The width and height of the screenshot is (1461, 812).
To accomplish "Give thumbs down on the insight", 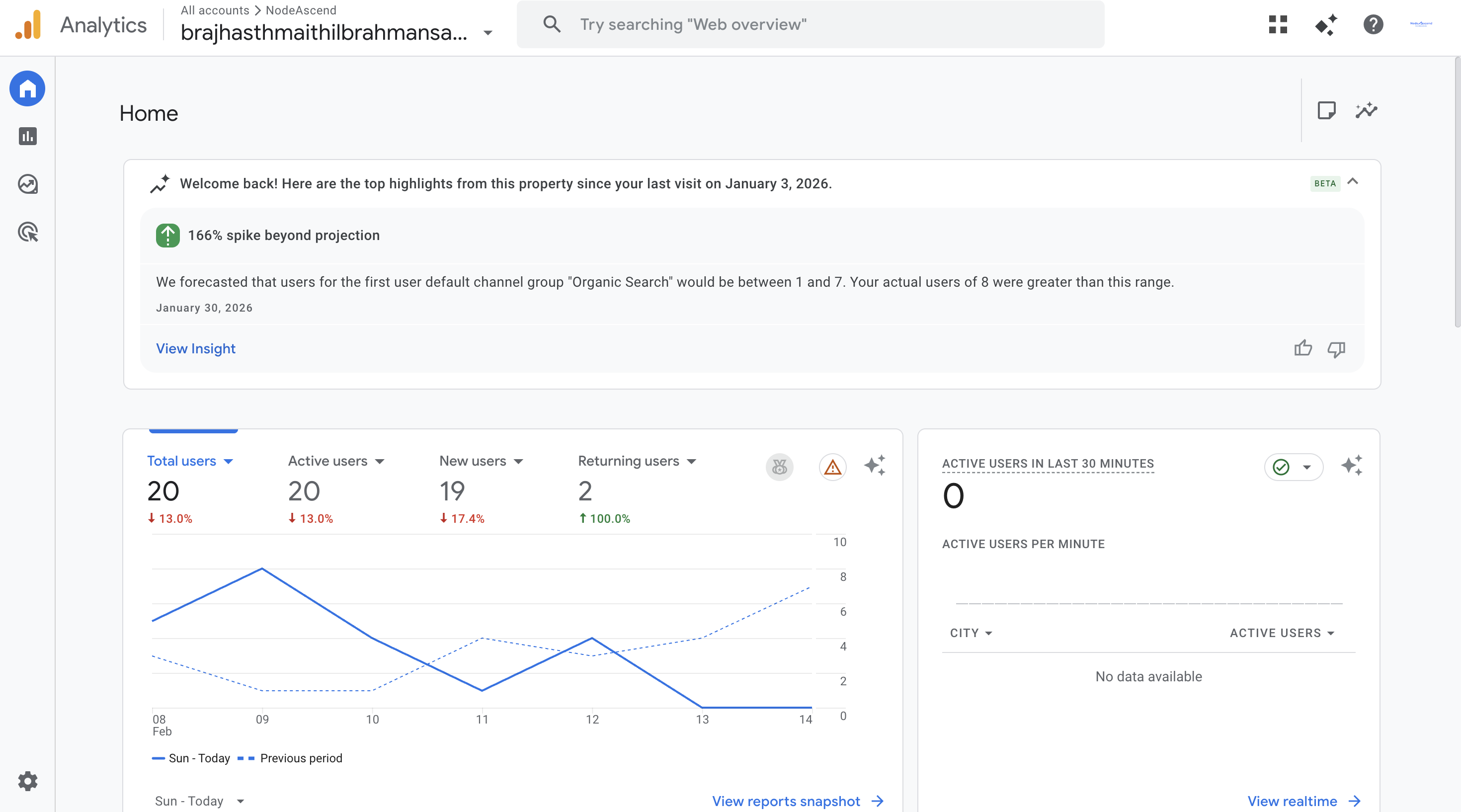I will coord(1336,349).
